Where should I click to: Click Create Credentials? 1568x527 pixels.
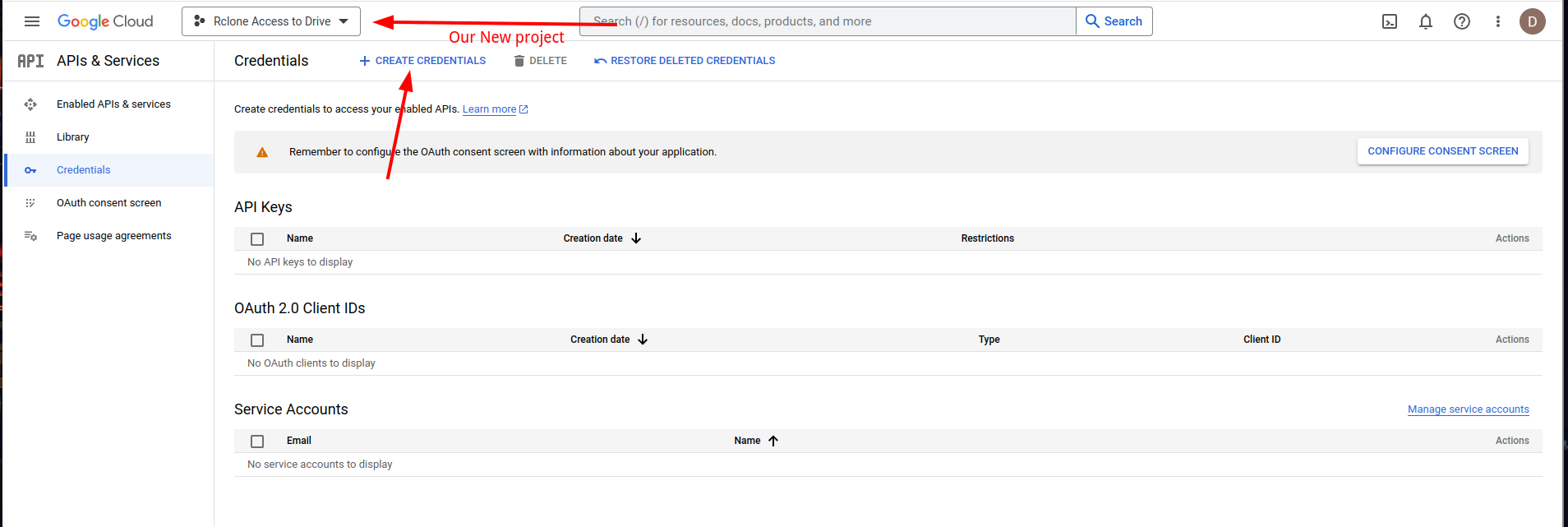(x=422, y=61)
